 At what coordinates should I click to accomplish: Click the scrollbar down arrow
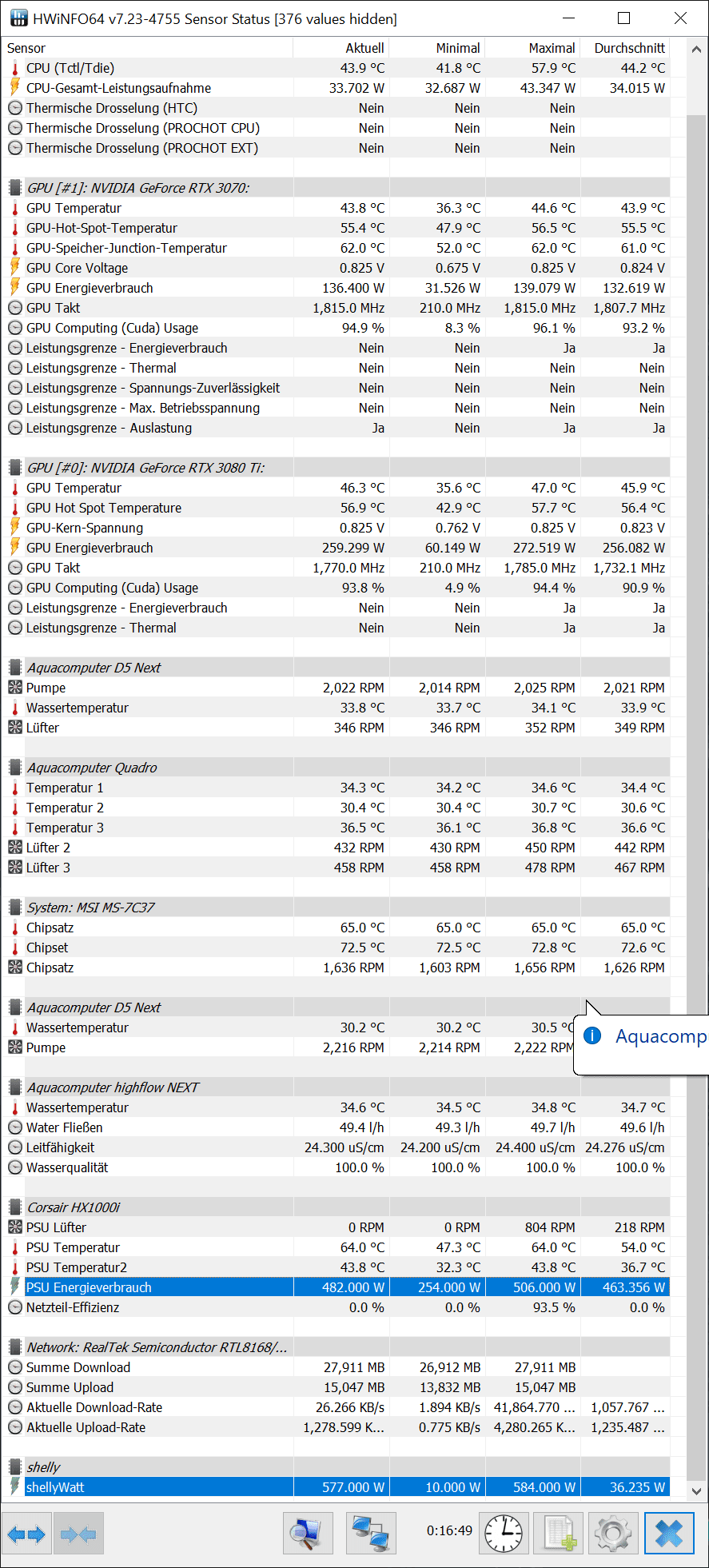click(x=696, y=1491)
